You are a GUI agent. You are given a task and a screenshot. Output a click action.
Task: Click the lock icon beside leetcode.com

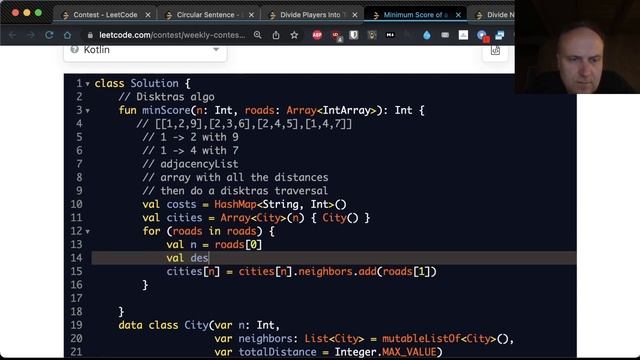90,35
